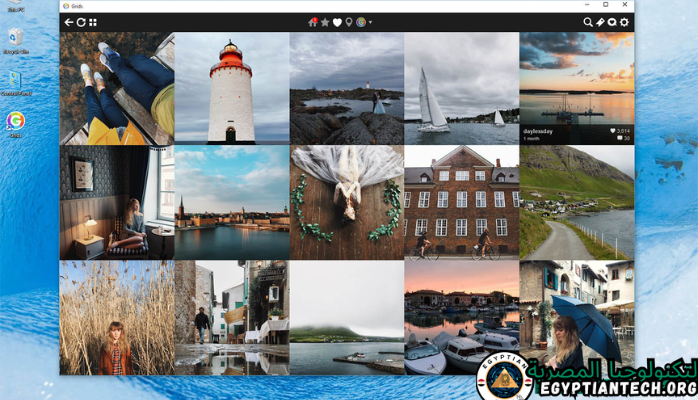This screenshot has width=698, height=400.
Task: Click the pen-shaped icon beside search
Action: point(600,22)
